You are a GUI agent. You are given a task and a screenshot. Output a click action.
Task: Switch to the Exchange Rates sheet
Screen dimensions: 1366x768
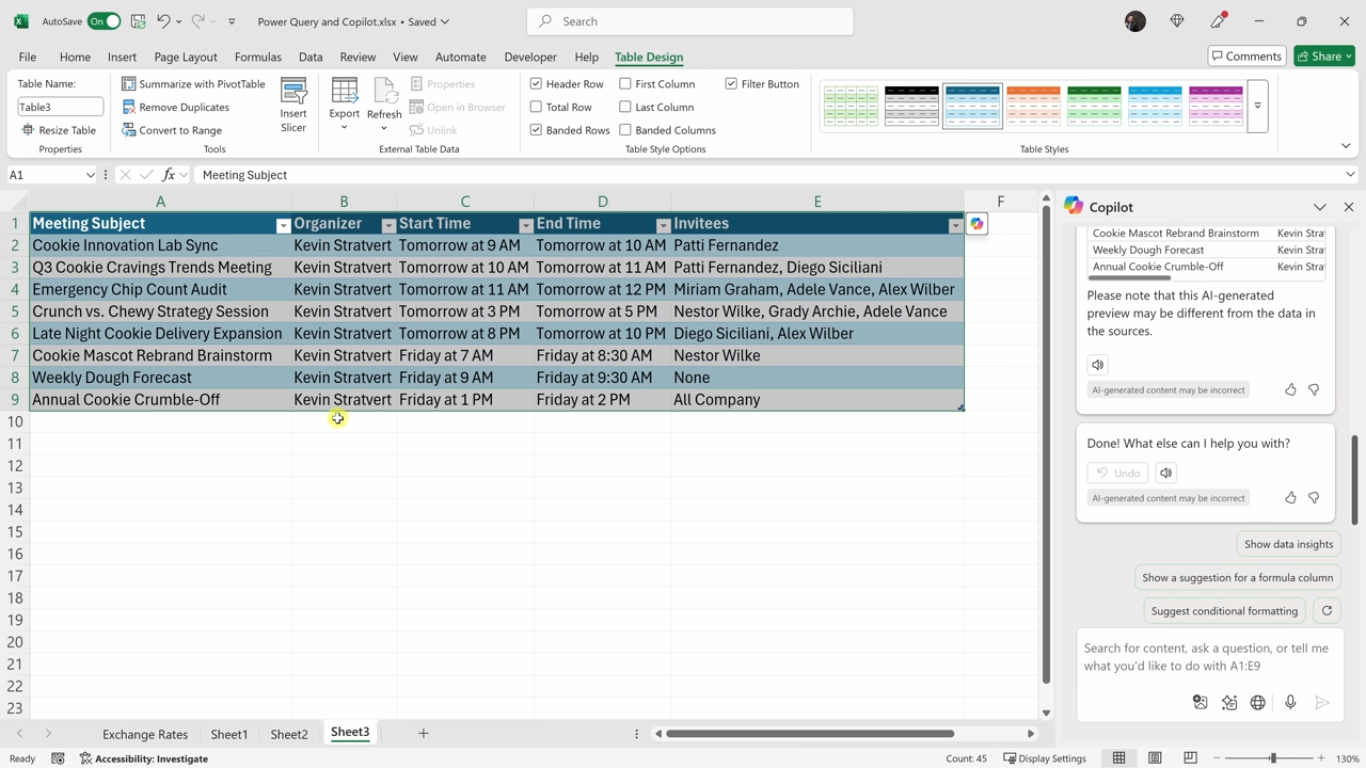tap(145, 734)
